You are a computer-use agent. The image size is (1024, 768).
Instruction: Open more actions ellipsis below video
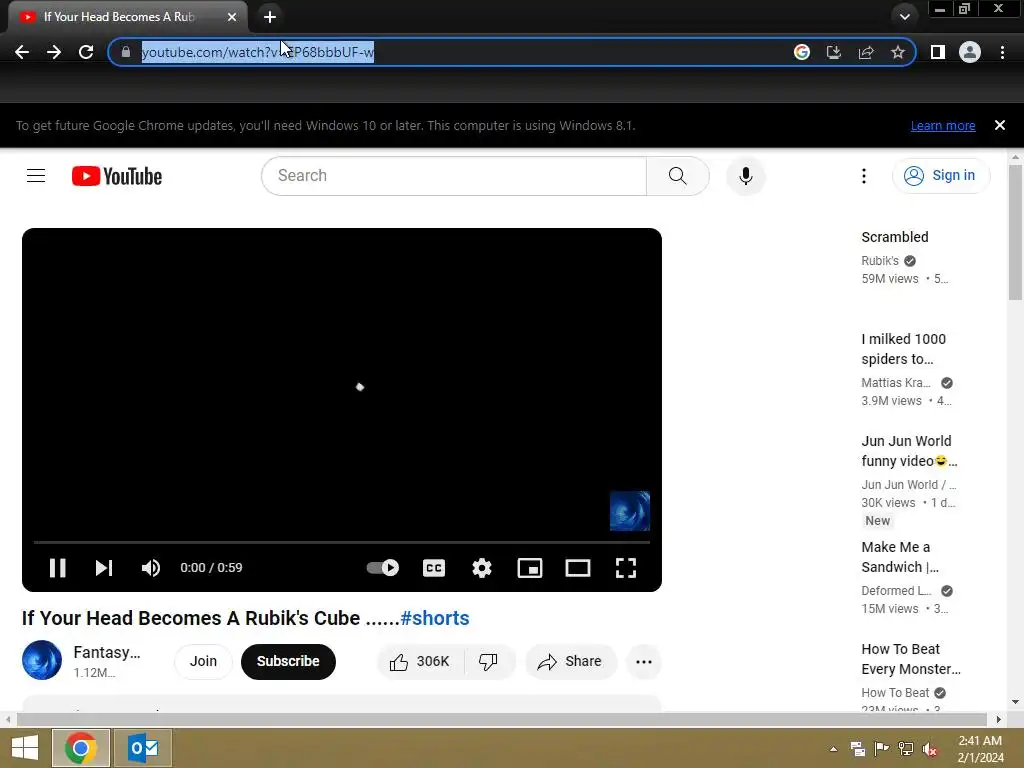coord(644,662)
